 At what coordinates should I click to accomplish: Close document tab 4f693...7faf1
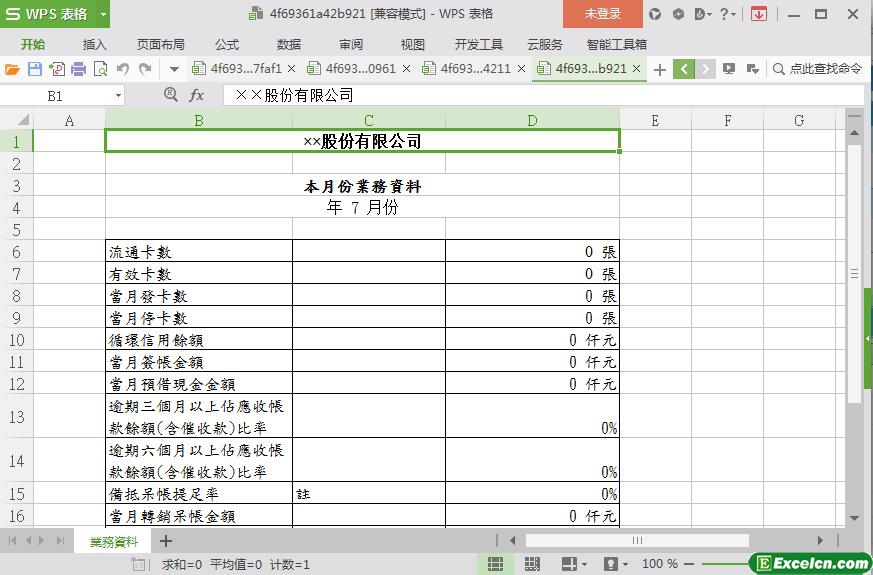(291, 69)
